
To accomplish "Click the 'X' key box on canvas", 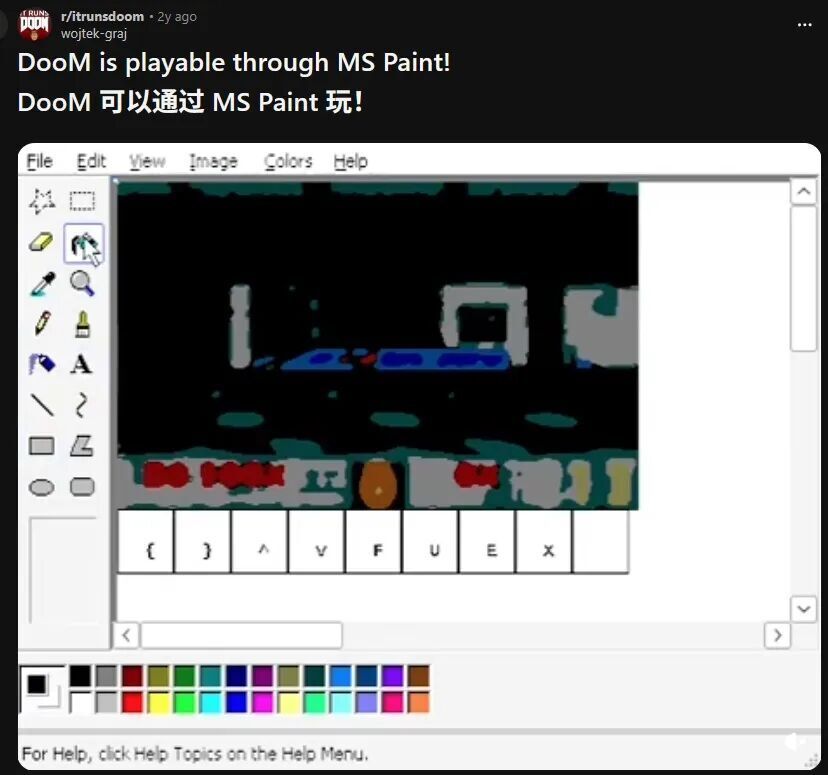I will click(x=544, y=542).
